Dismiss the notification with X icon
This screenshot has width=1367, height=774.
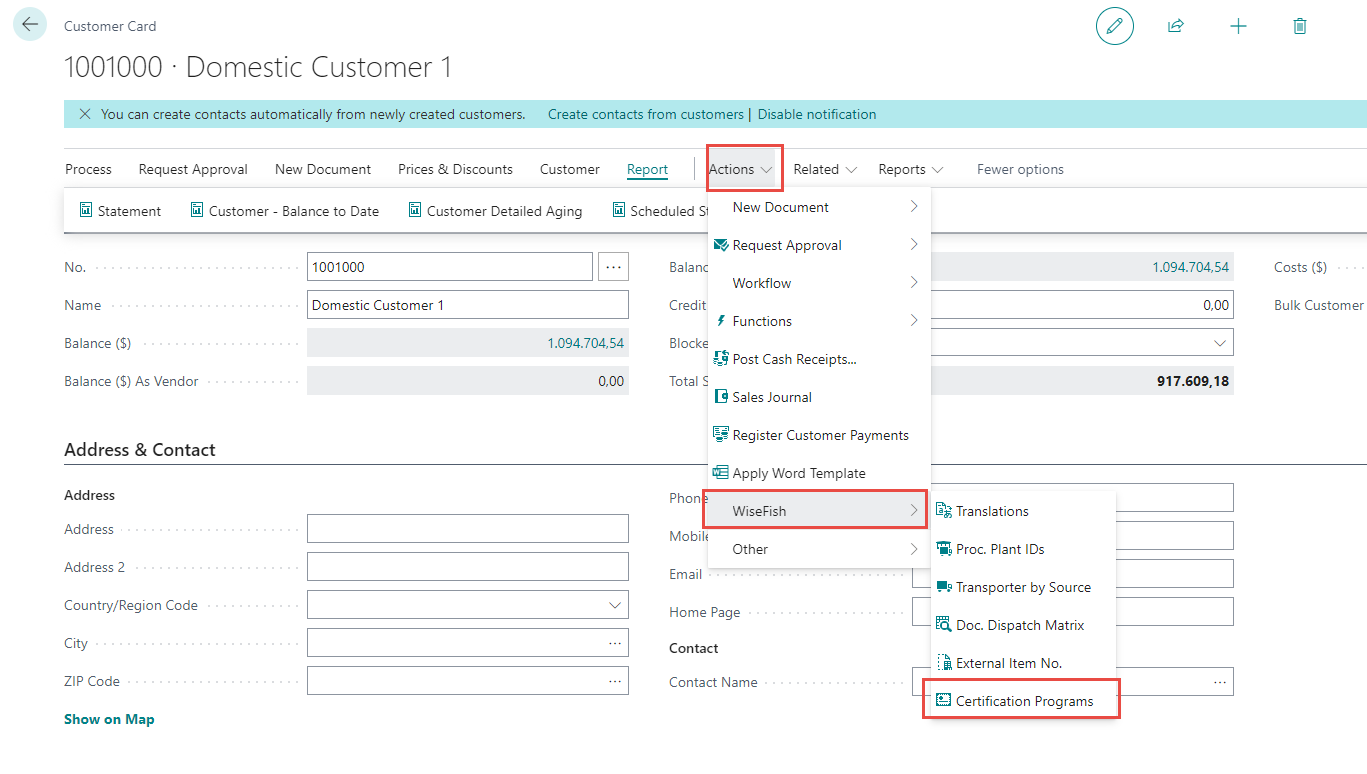pos(85,114)
